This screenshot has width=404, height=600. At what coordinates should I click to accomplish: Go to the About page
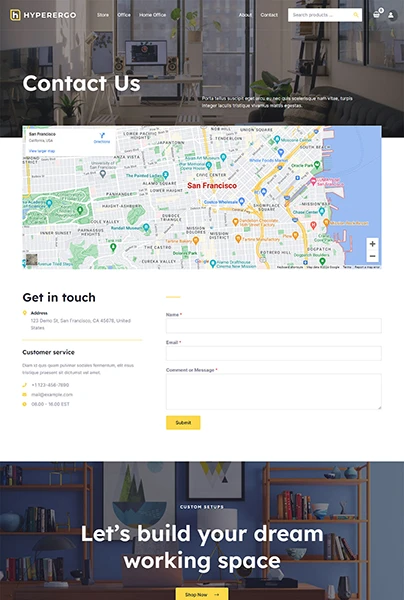pos(245,15)
